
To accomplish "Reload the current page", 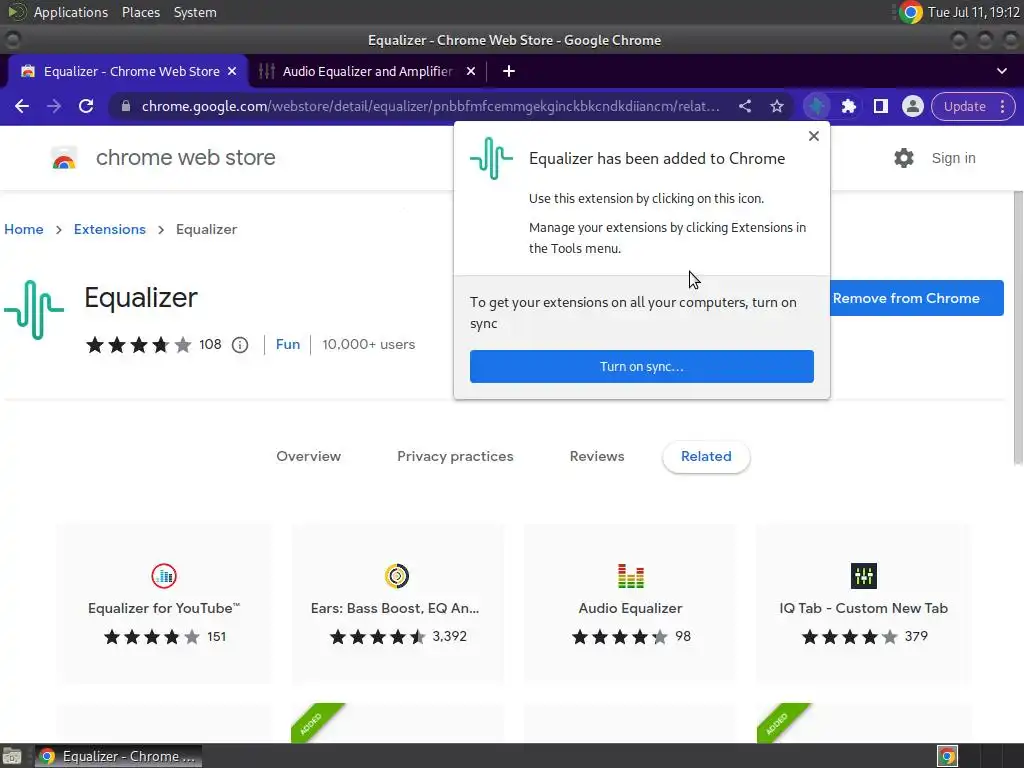I will [86, 106].
